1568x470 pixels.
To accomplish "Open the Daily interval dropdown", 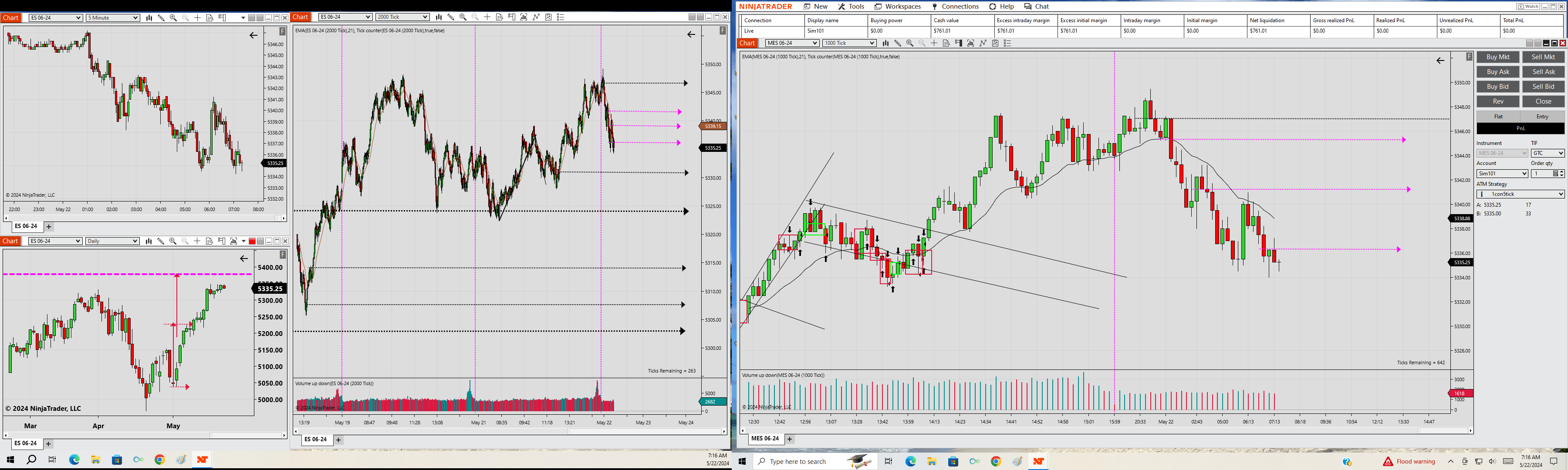I will pos(112,242).
